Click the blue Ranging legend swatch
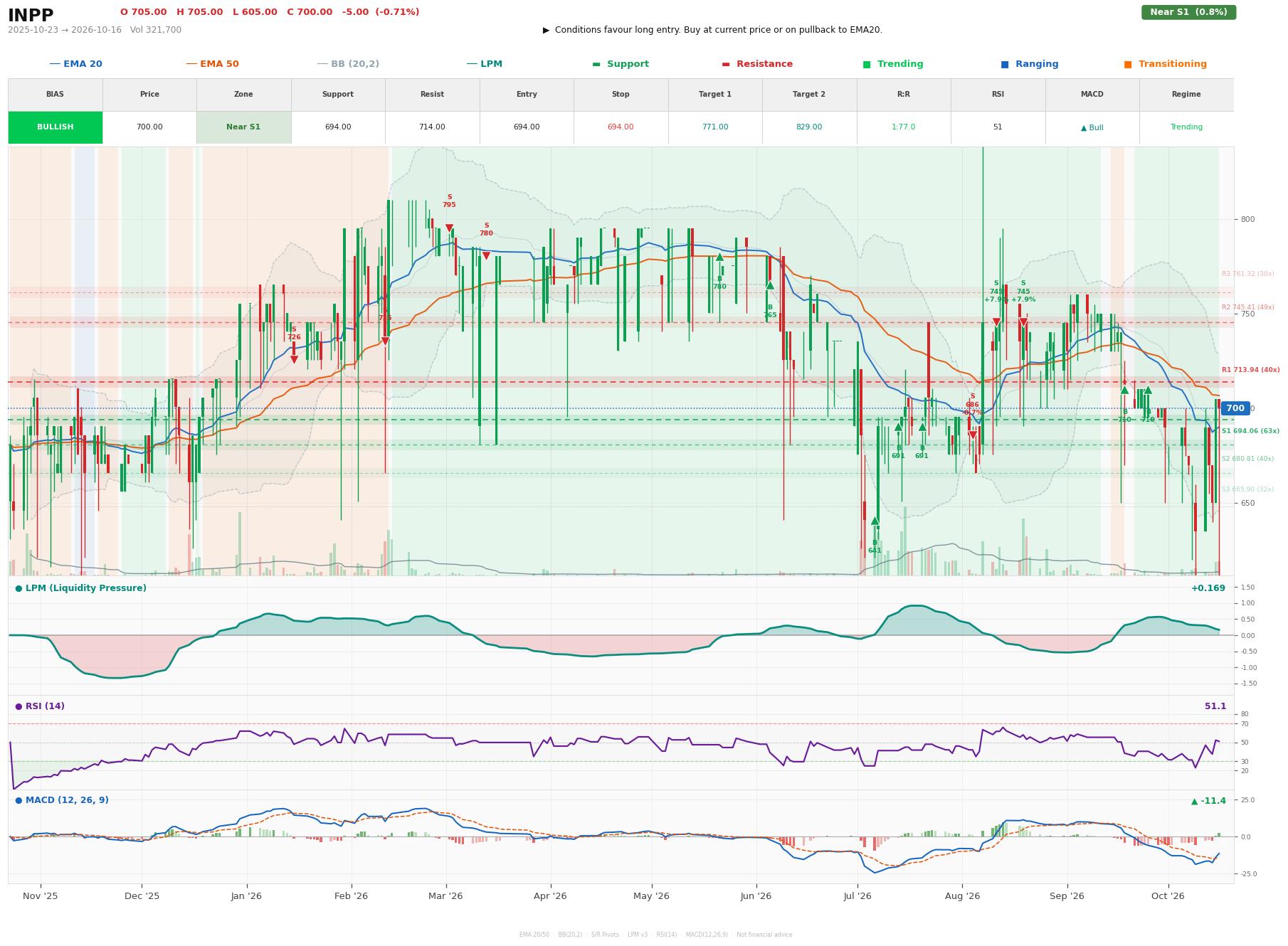 pyautogui.click(x=1005, y=64)
